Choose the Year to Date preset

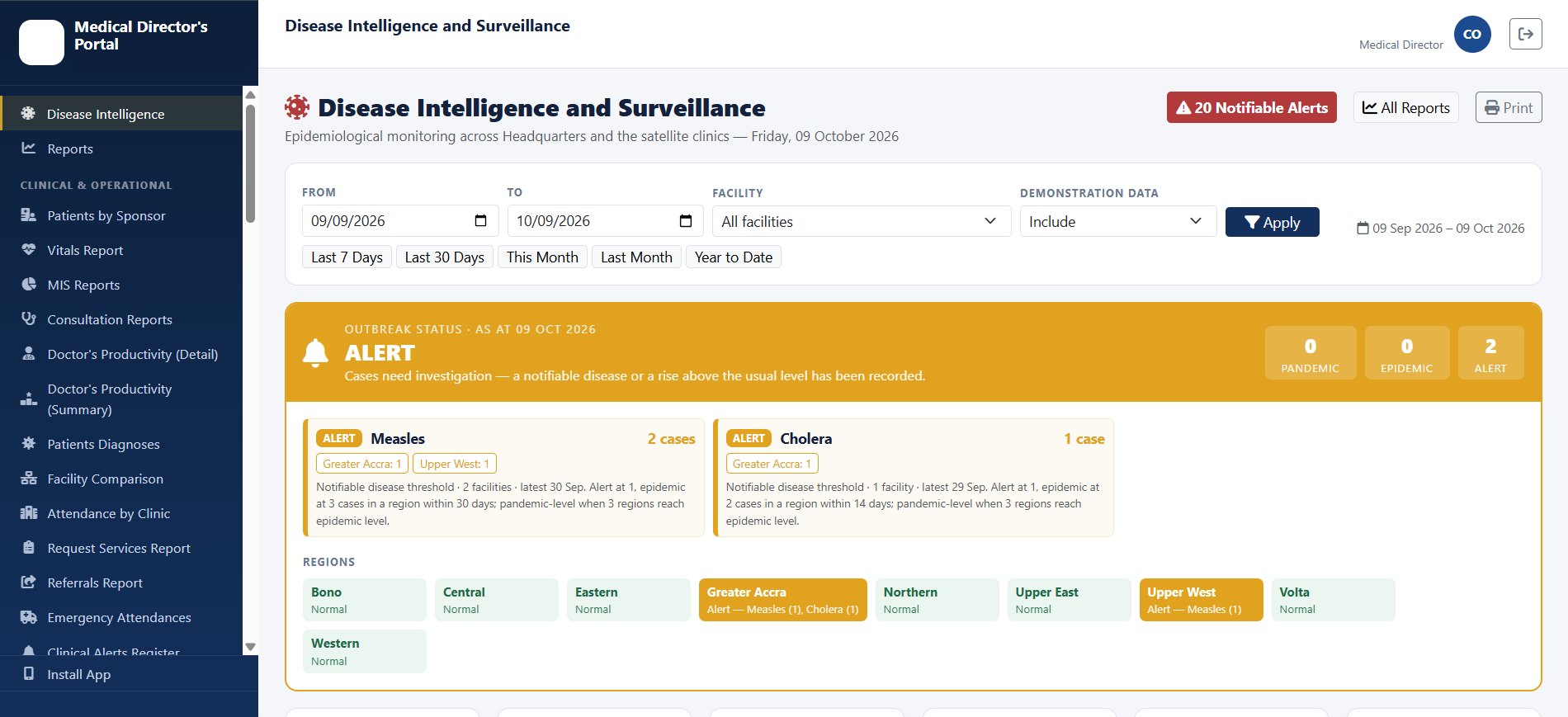pos(733,257)
